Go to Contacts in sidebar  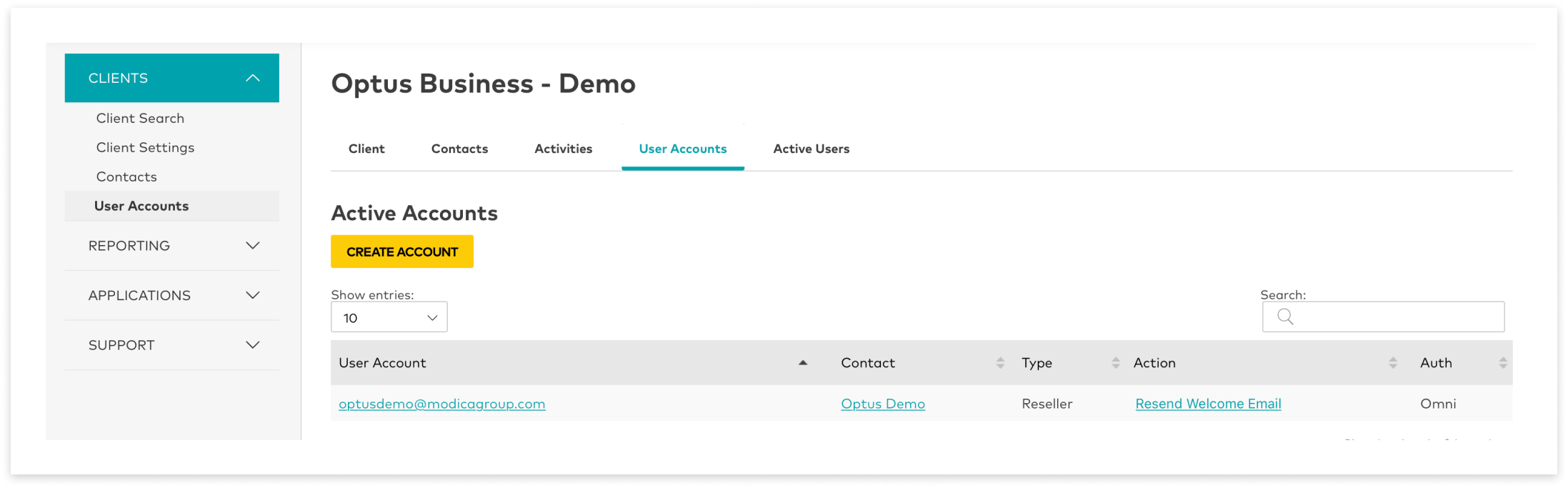[126, 177]
